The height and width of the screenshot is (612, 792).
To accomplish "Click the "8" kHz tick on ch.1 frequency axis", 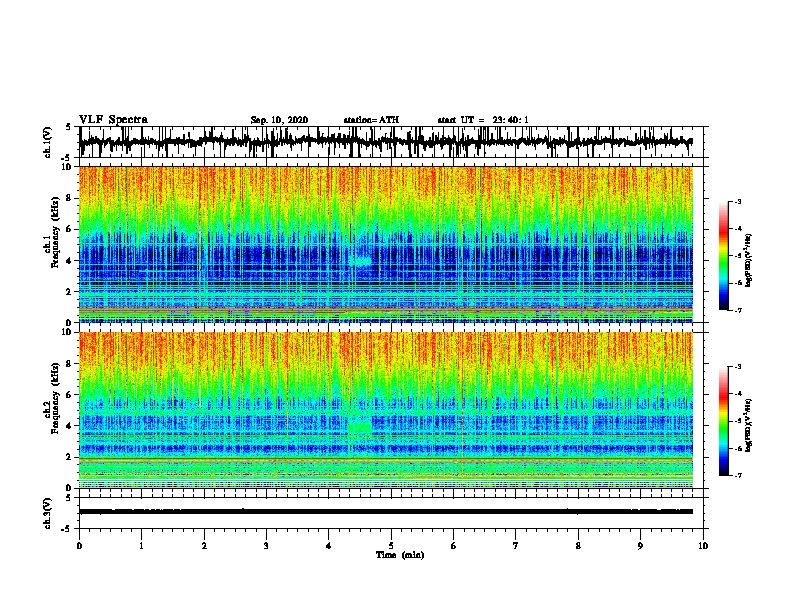I will click(x=69, y=198).
